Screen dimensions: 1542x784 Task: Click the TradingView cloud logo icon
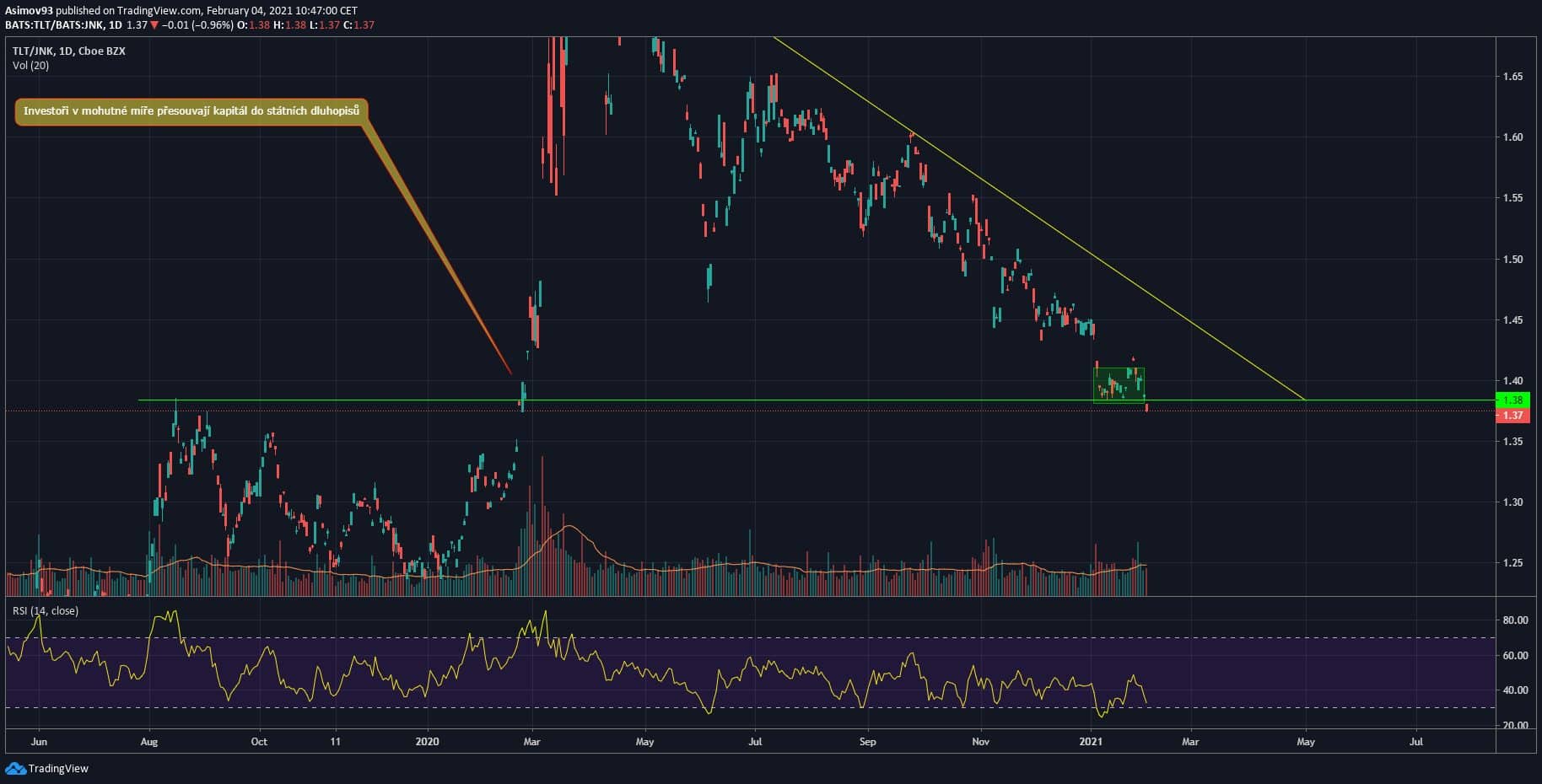point(15,768)
